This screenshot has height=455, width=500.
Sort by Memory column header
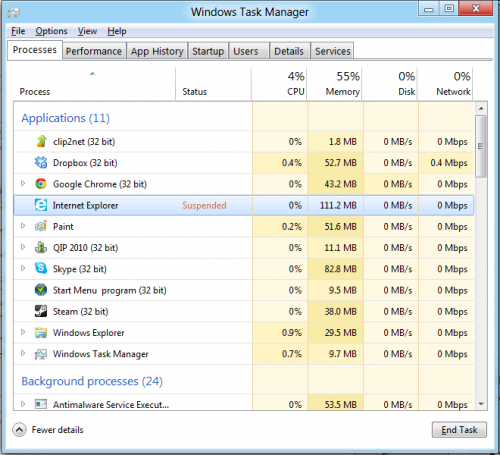pos(335,84)
